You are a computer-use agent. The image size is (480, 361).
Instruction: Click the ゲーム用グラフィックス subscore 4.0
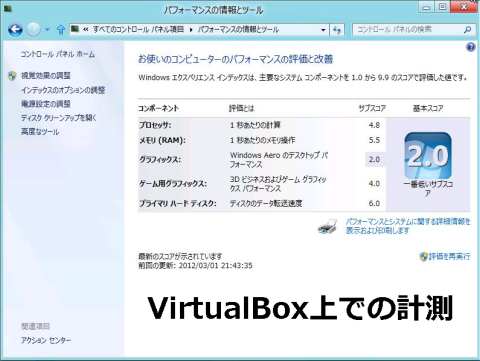374,184
